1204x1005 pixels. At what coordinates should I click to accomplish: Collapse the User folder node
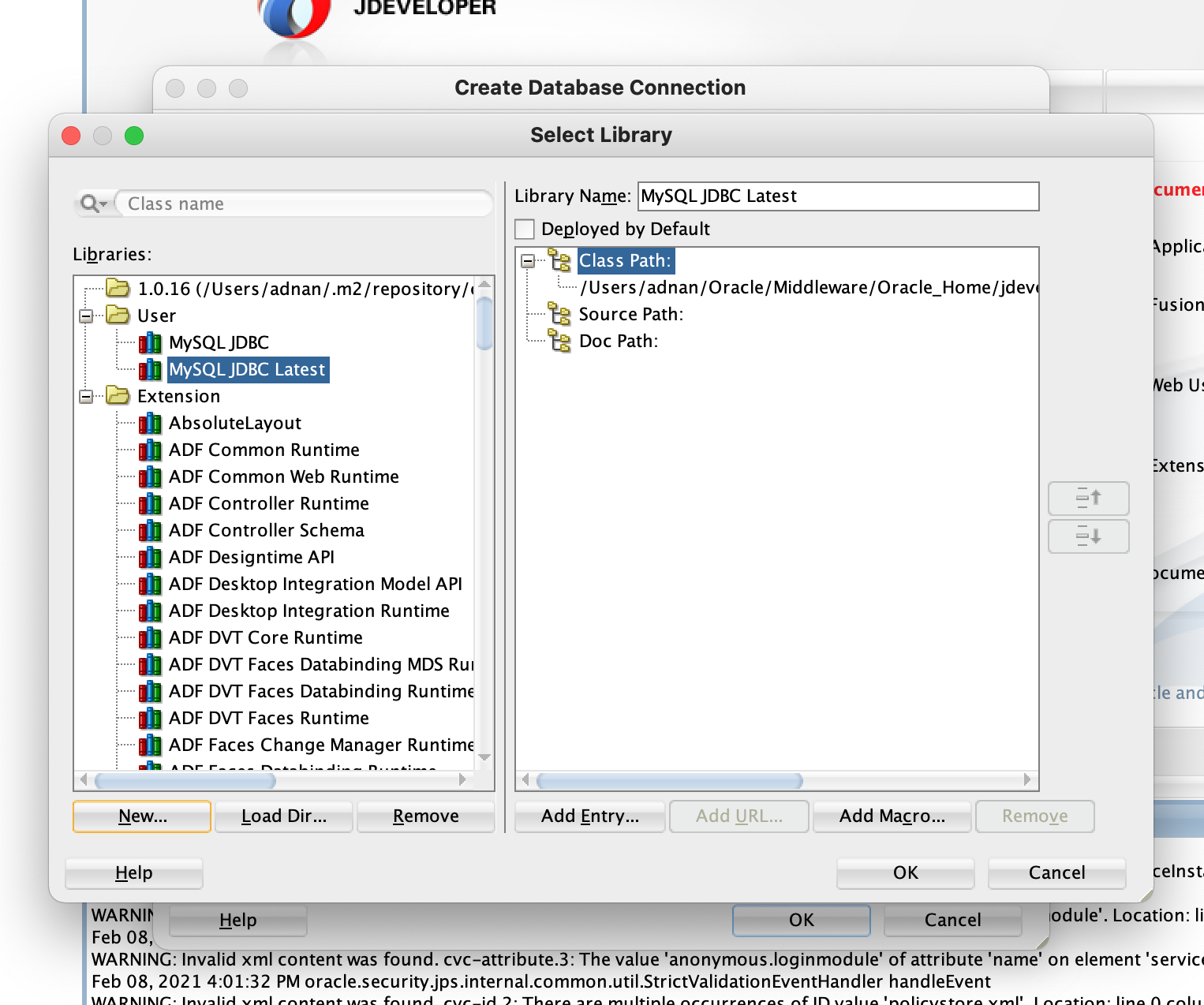tap(86, 316)
